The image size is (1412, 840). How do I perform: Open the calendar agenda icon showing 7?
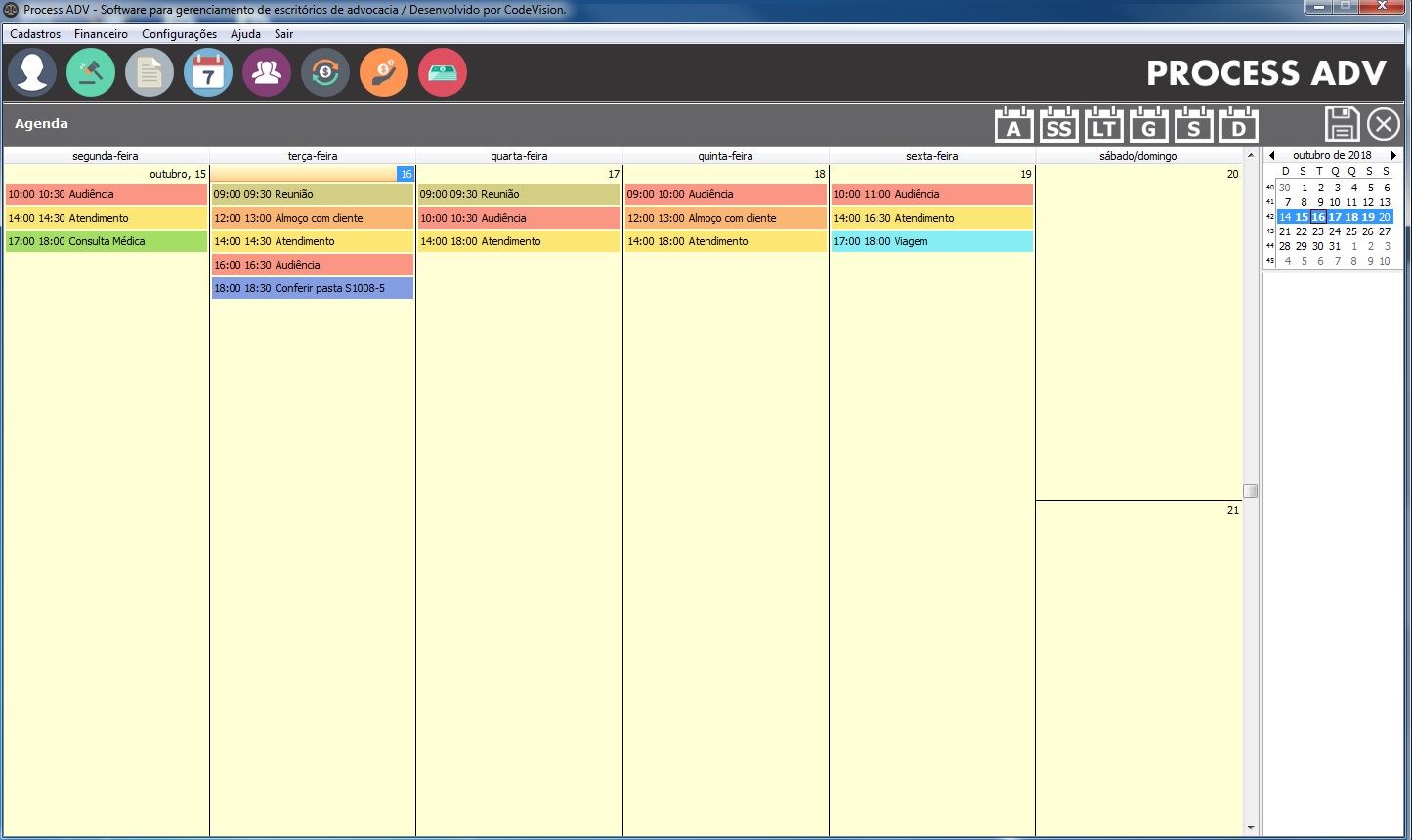[208, 73]
